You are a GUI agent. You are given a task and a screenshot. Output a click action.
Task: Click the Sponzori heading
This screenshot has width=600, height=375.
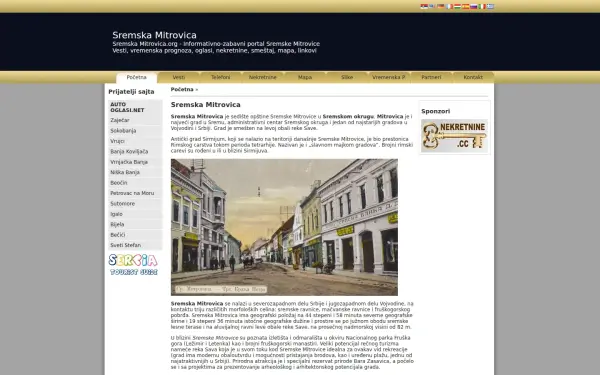[435, 111]
